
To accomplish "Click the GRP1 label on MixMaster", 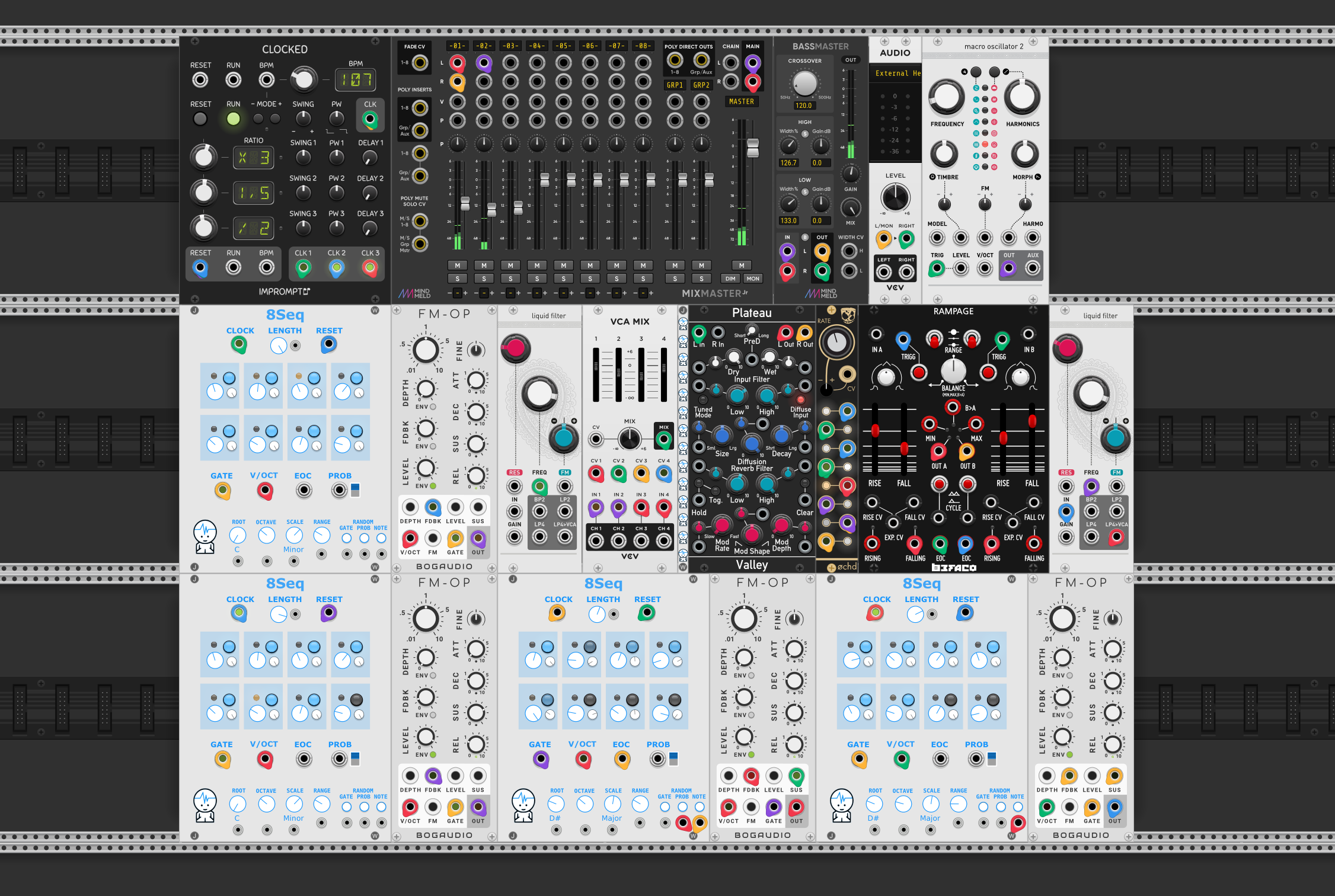I will pyautogui.click(x=675, y=85).
